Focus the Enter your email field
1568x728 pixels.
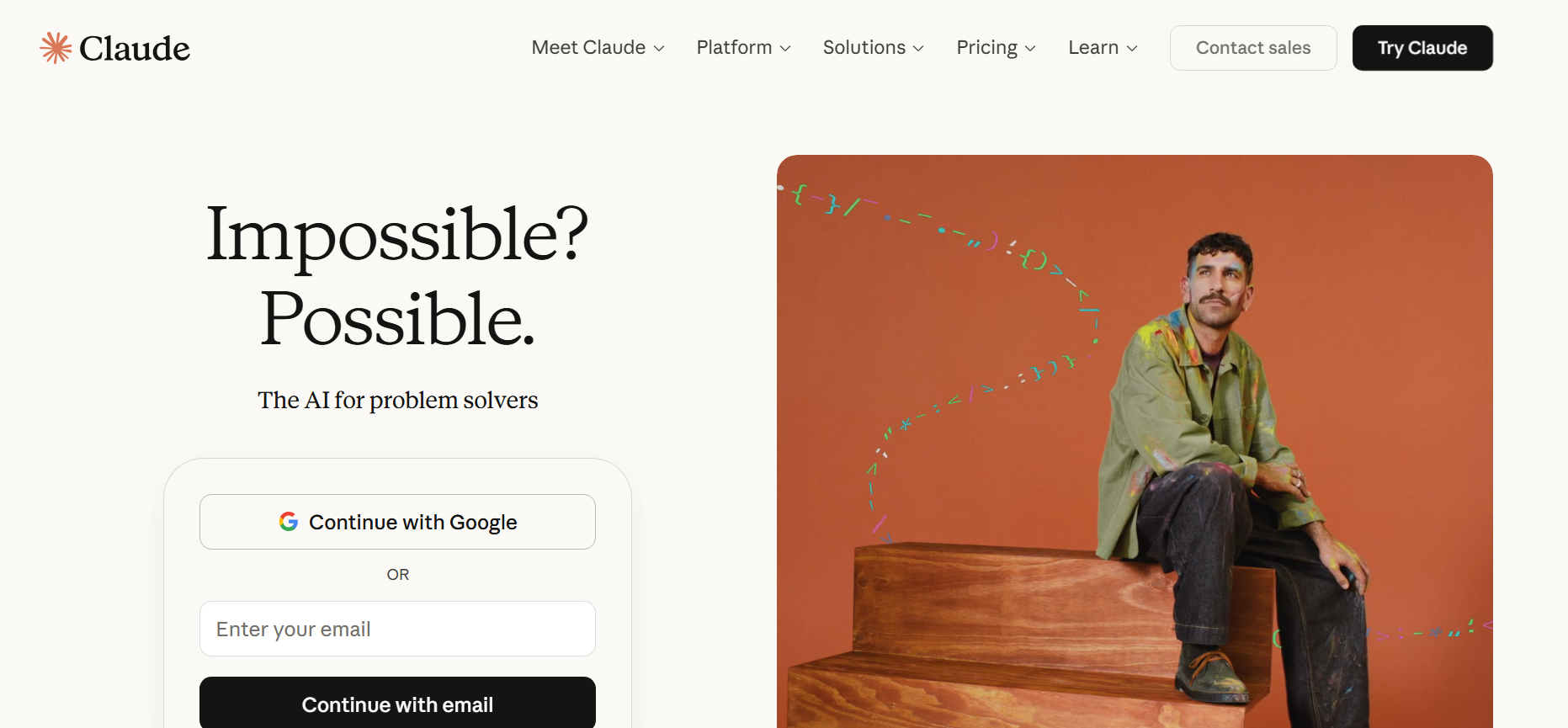pyautogui.click(x=397, y=629)
